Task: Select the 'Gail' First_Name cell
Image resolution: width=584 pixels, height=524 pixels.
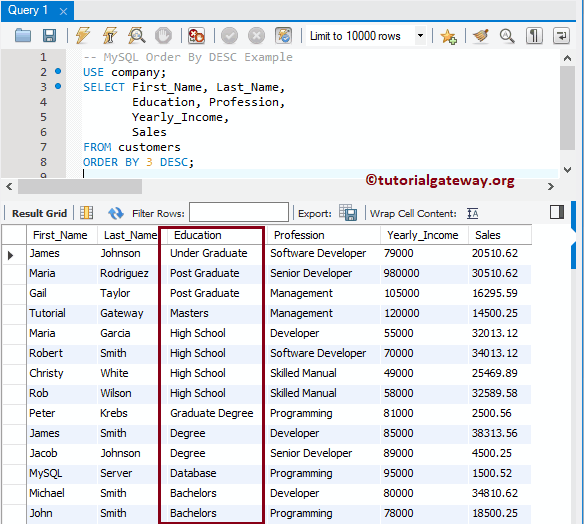Action: (62, 293)
